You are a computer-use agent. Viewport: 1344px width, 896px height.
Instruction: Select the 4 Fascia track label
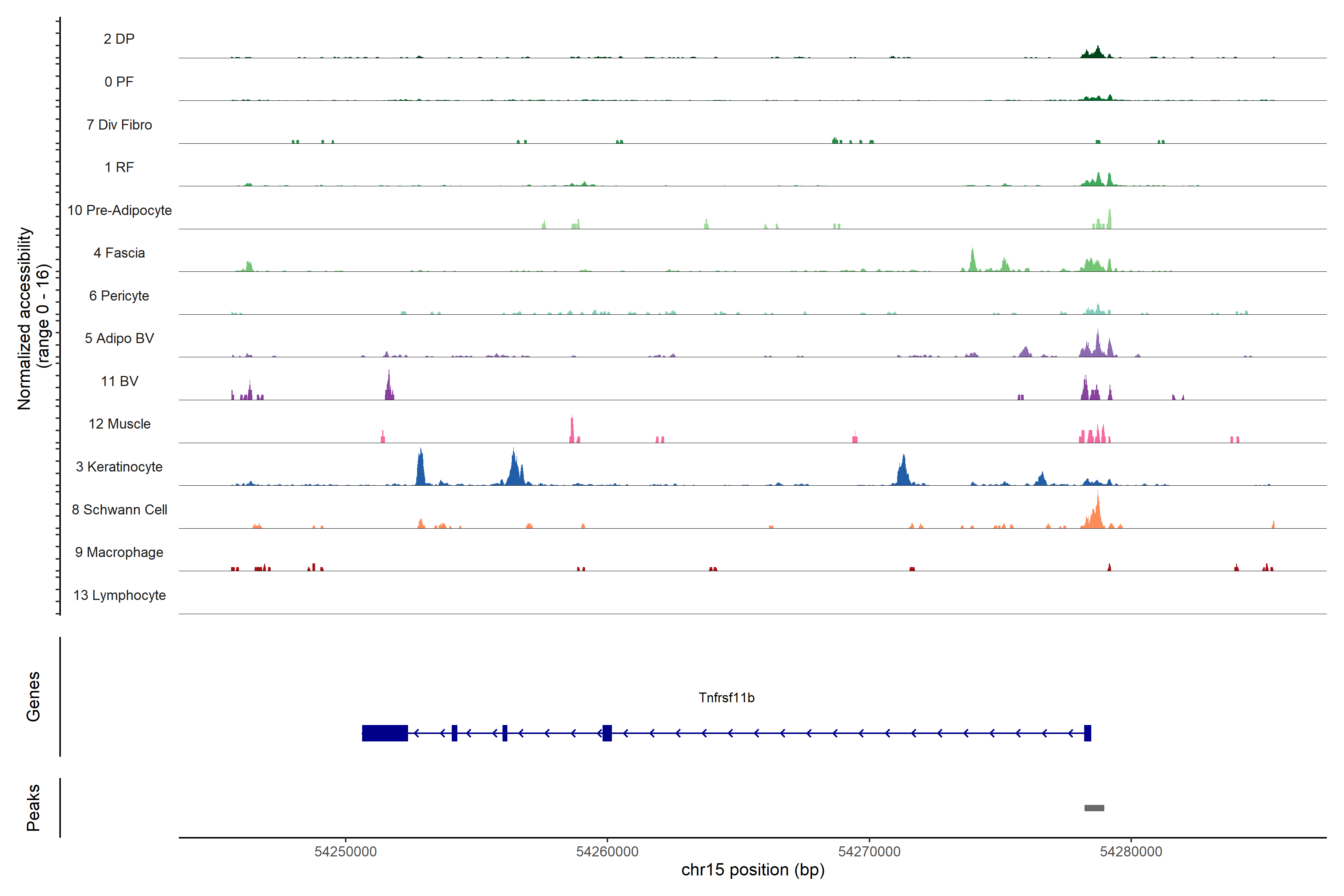pyautogui.click(x=119, y=253)
